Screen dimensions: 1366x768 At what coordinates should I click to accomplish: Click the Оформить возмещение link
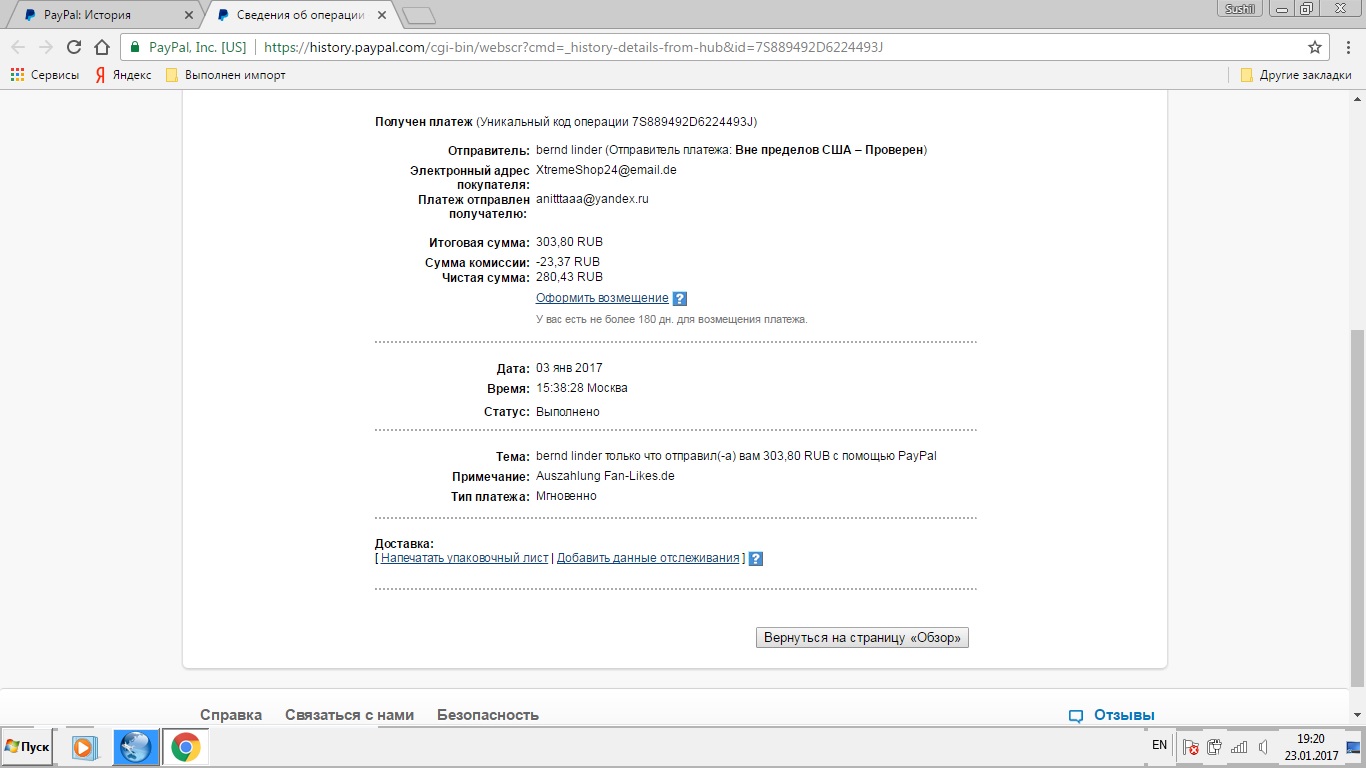[x=602, y=298]
